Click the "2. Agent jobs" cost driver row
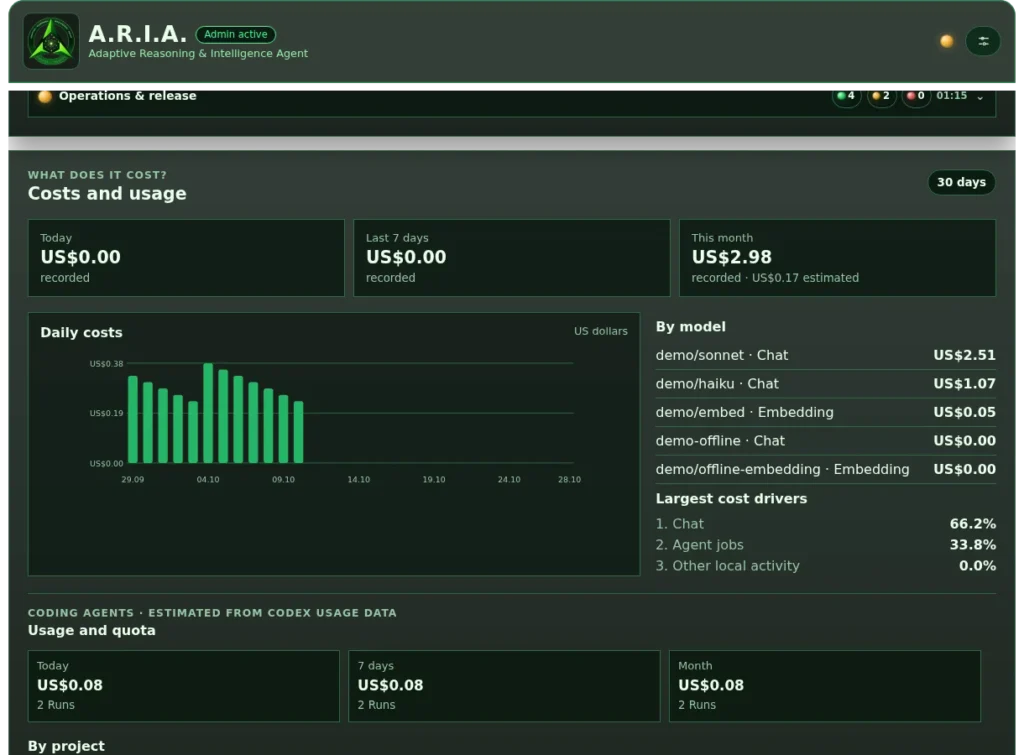Image resolution: width=1024 pixels, height=755 pixels. click(825, 545)
